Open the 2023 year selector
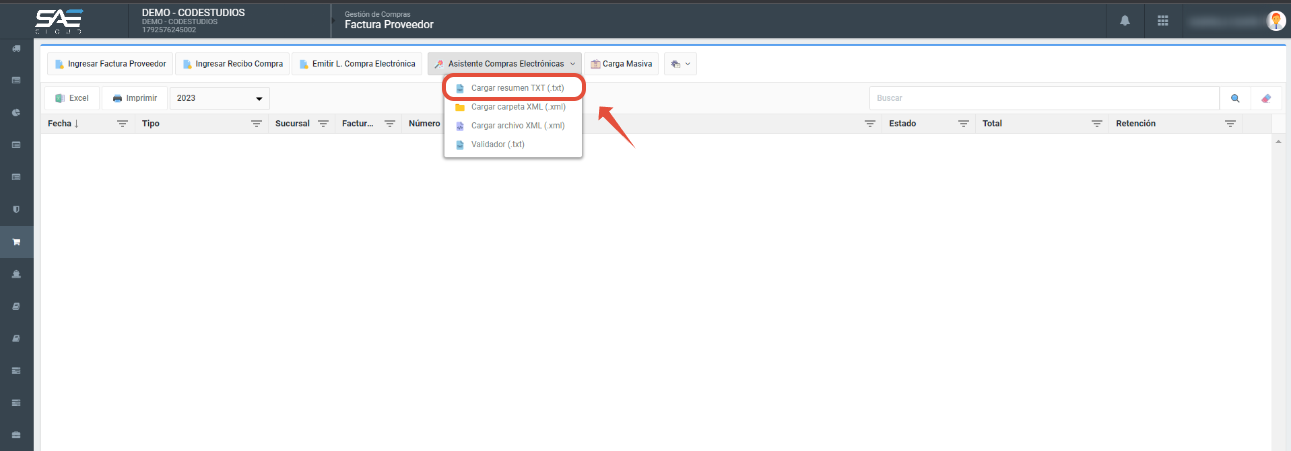This screenshot has height=451, width=1291. (x=220, y=98)
